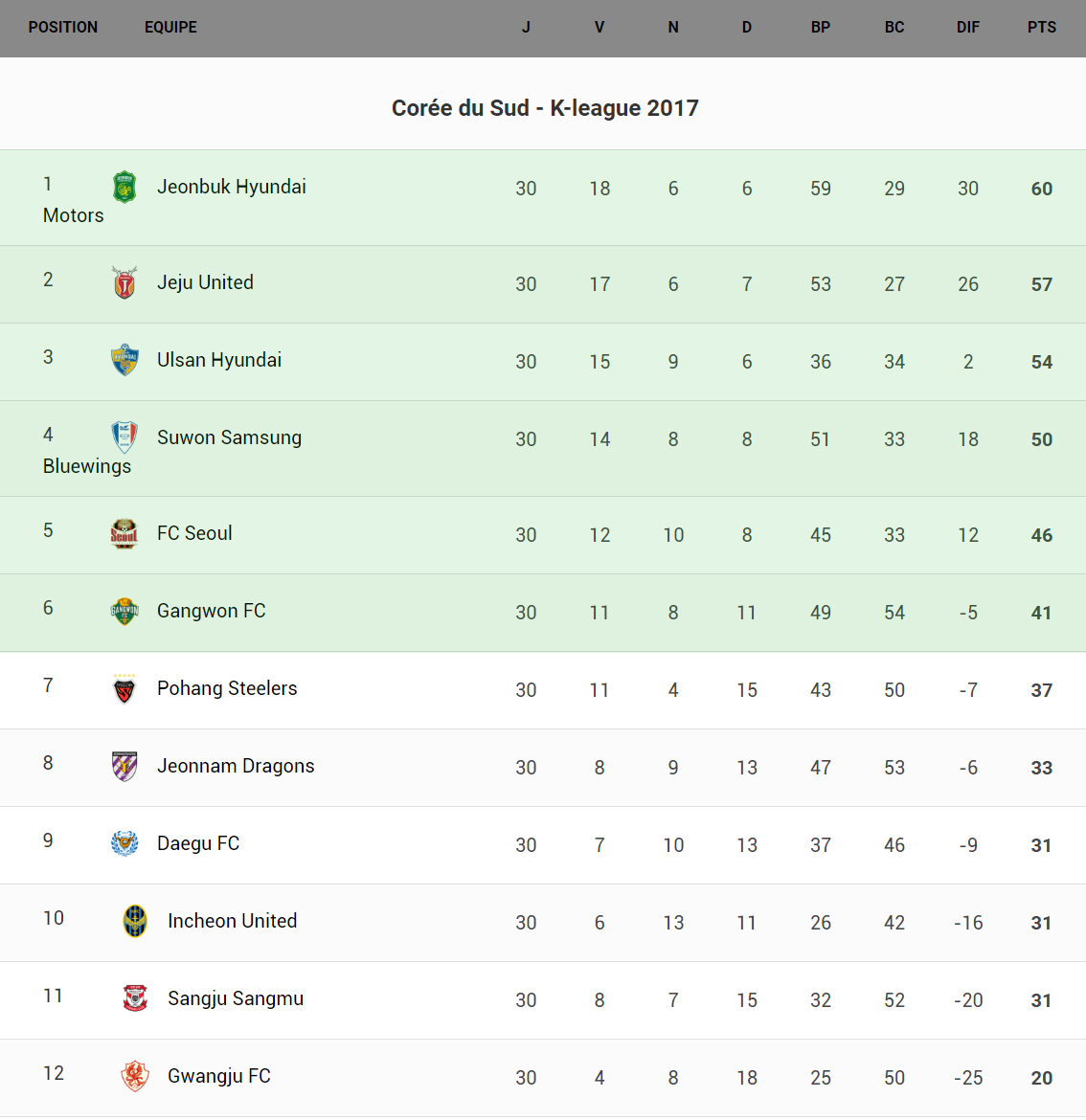Screen dimensions: 1086x1120
Task: Click the Pohang Steelers club crest
Action: [x=124, y=688]
